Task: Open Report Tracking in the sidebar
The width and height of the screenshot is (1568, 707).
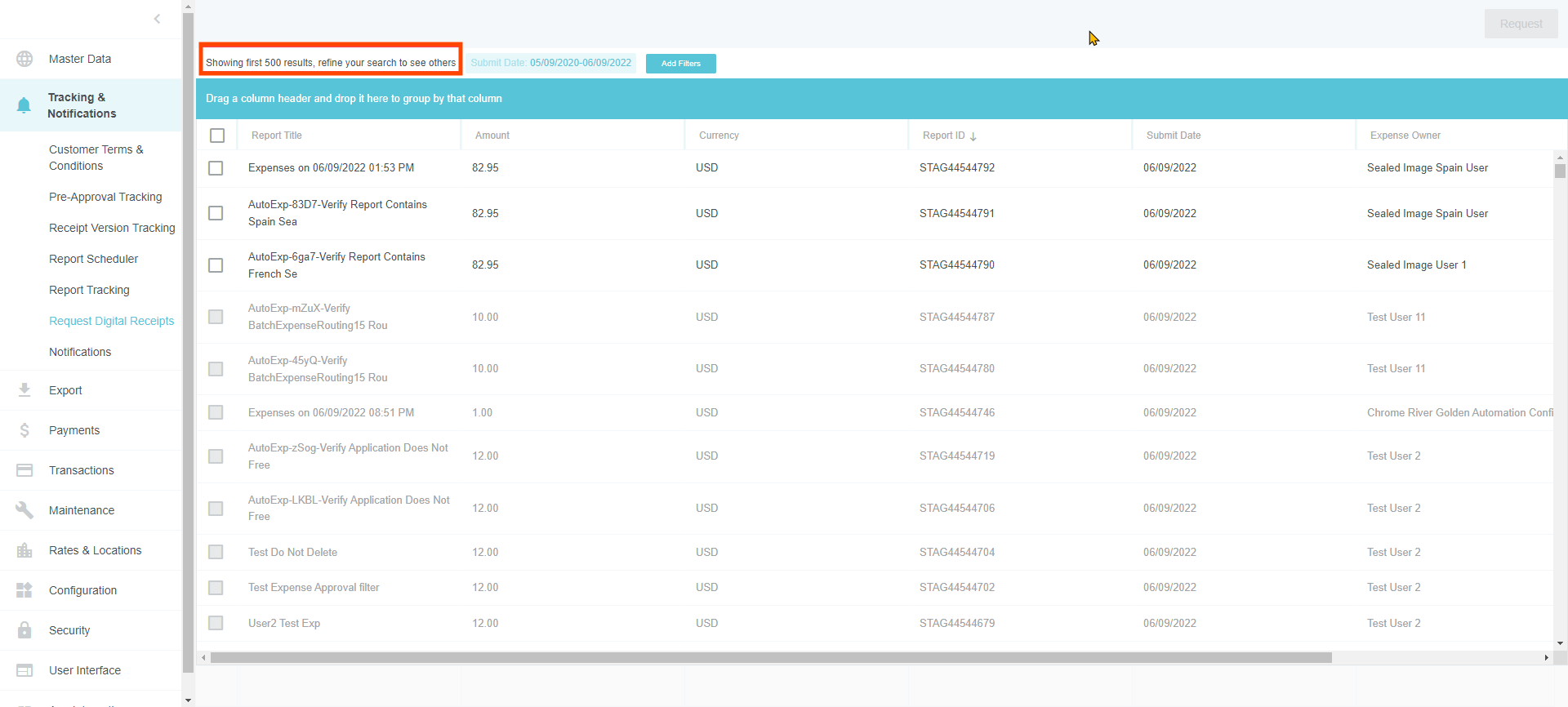Action: pos(89,290)
